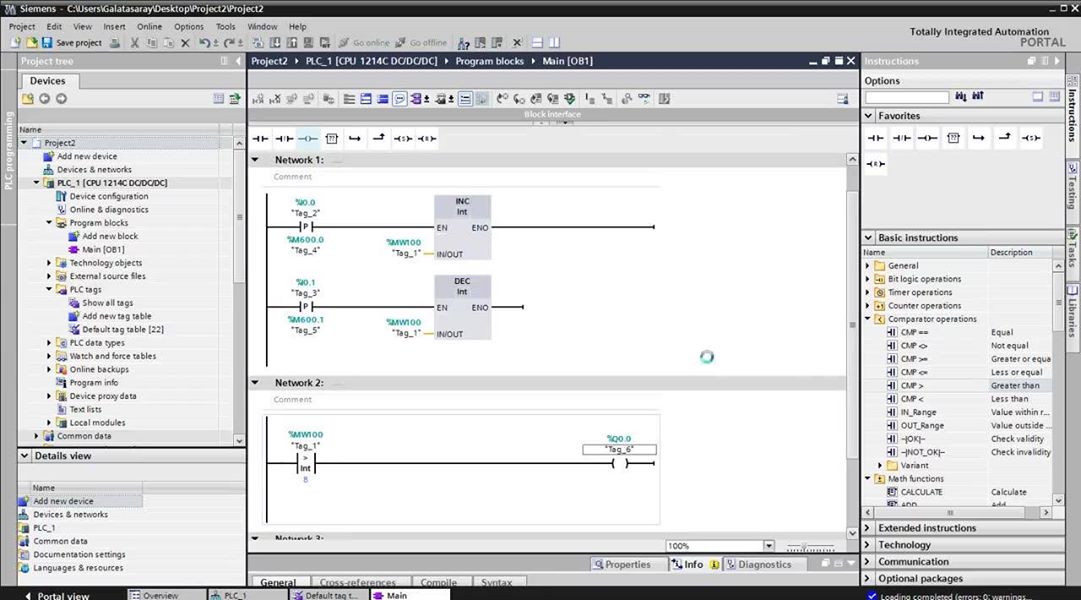The image size is (1081, 600).
Task: Expand the Technology section
Action: (869, 545)
